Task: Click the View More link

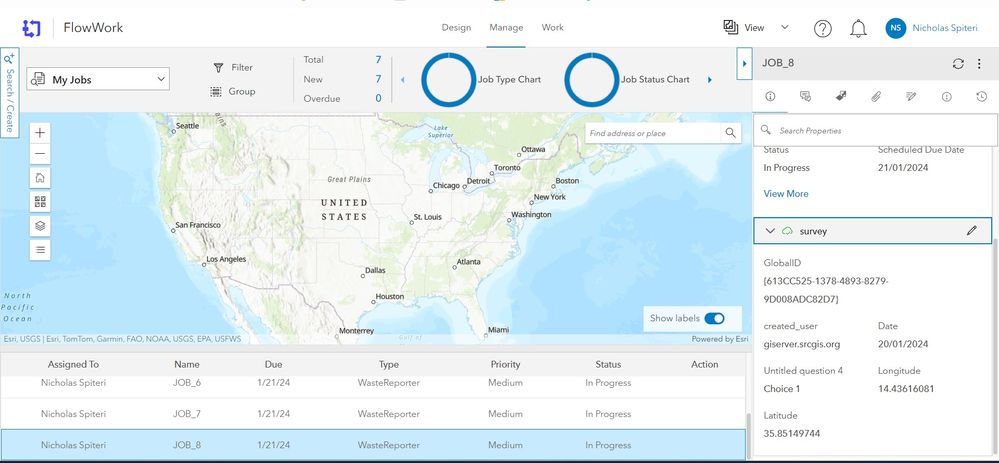Action: [x=786, y=194]
